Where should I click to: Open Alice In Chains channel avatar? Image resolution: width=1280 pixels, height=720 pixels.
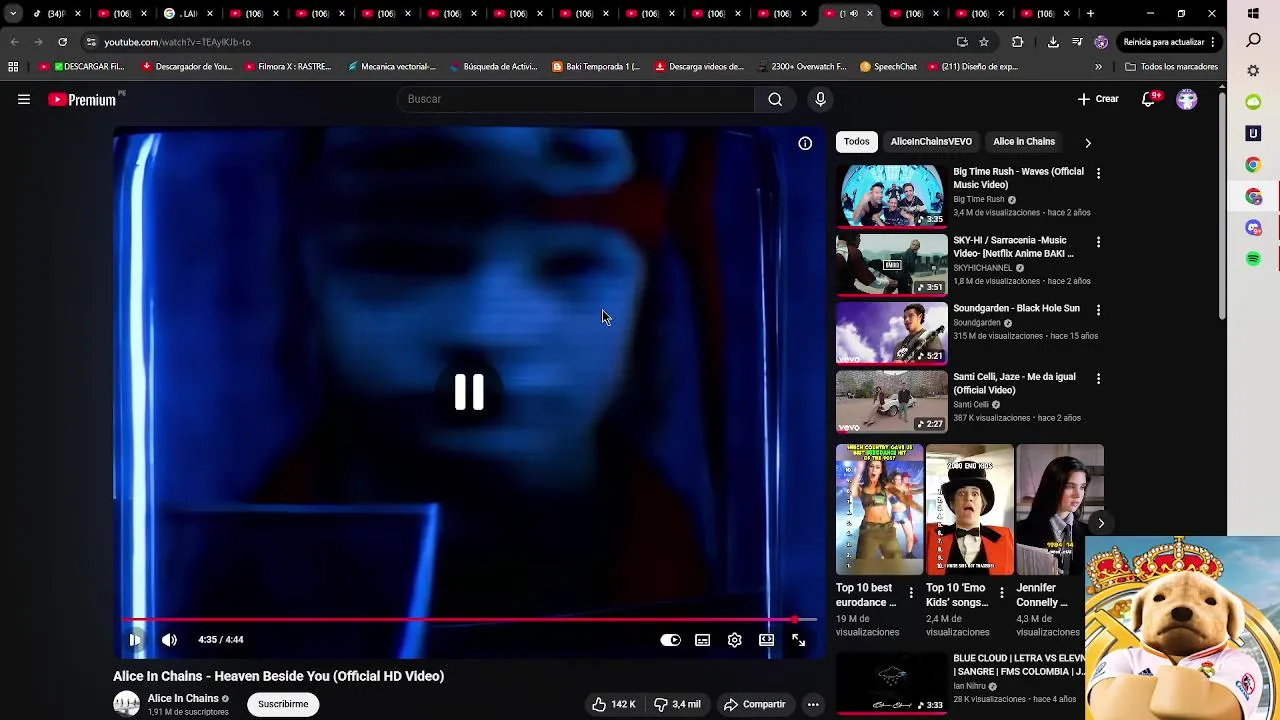126,704
